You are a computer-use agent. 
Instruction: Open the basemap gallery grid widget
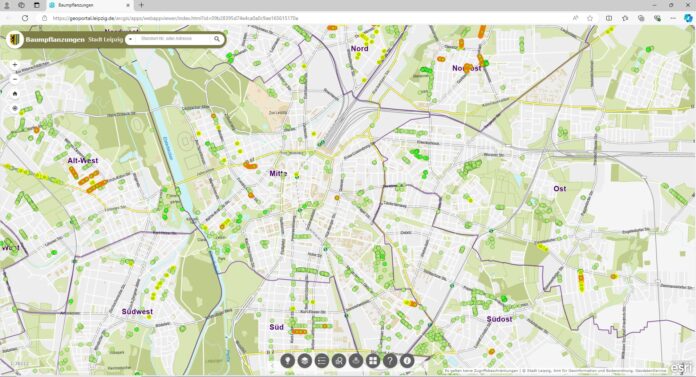point(373,361)
